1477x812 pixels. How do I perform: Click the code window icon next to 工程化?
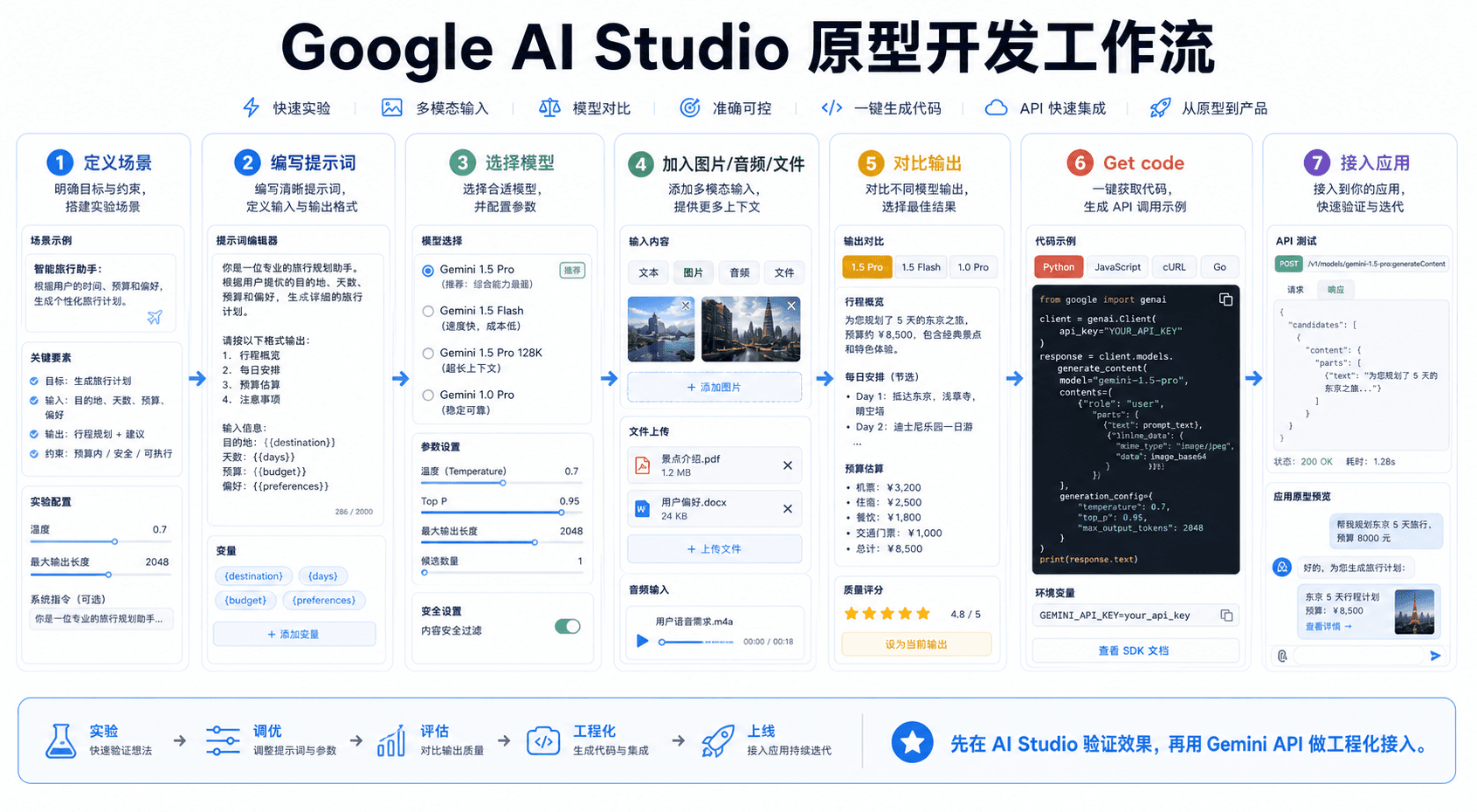[543, 740]
